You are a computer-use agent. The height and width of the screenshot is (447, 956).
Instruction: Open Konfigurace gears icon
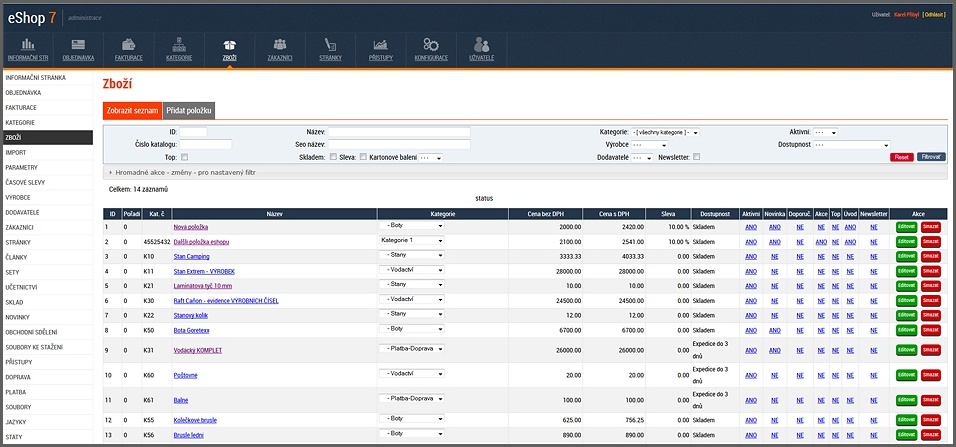pyautogui.click(x=431, y=46)
